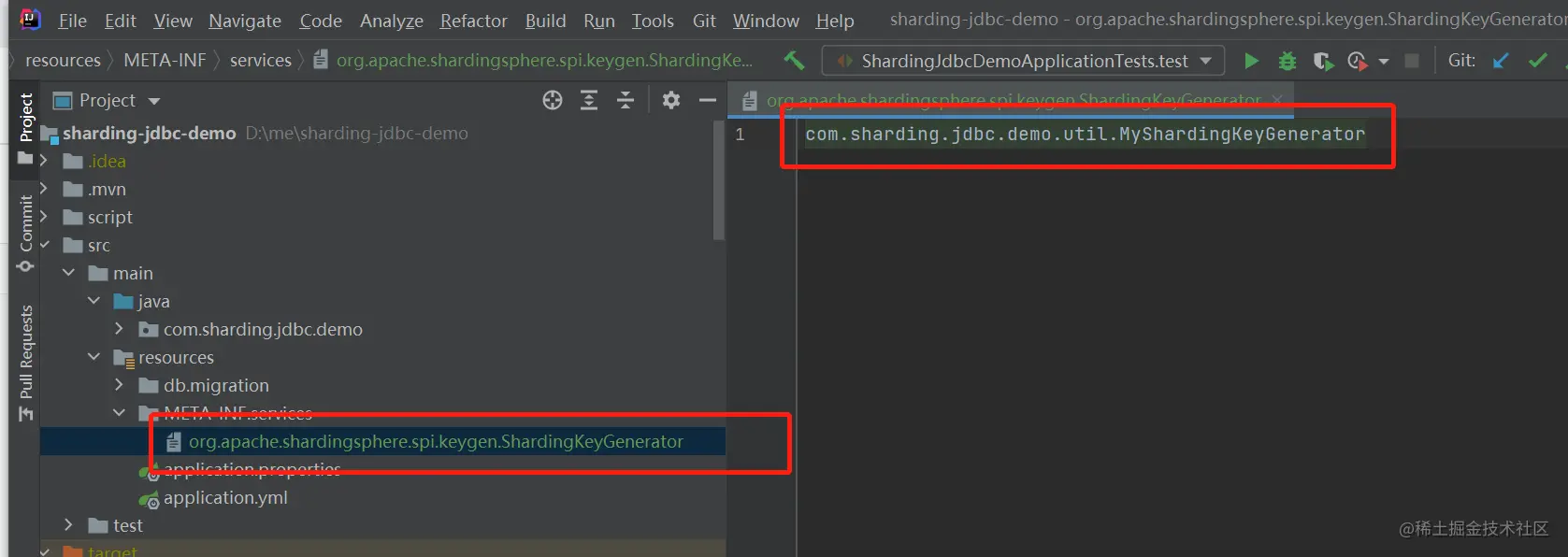Screen dimensions: 1568x557
Task: Open profiler options dropdown arrow
Action: point(1384,62)
